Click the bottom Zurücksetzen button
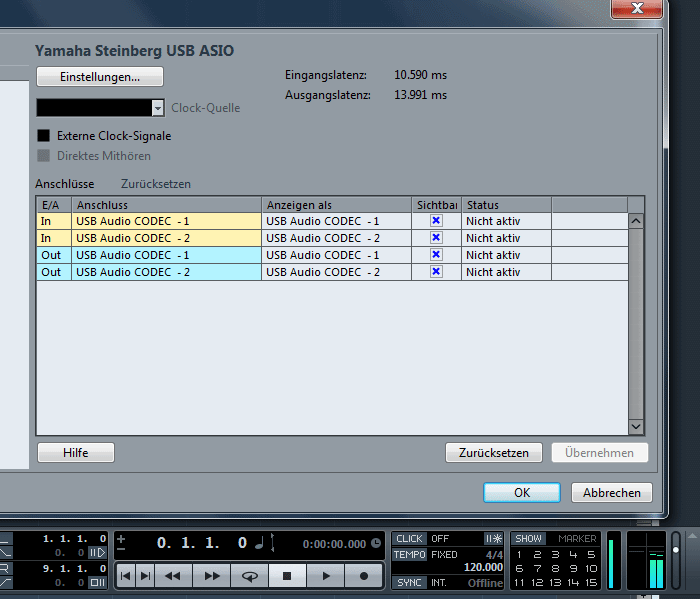 pos(494,453)
